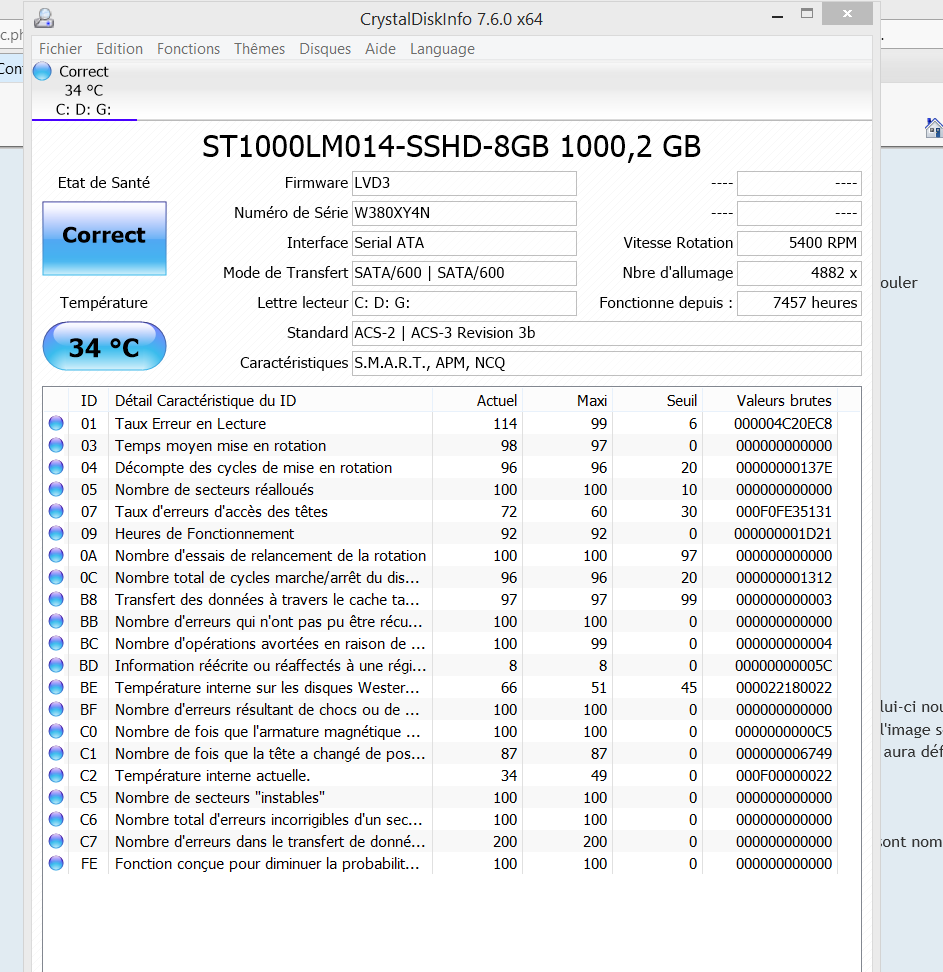
Task: Click the 34 °C temperature button
Action: tap(104, 347)
